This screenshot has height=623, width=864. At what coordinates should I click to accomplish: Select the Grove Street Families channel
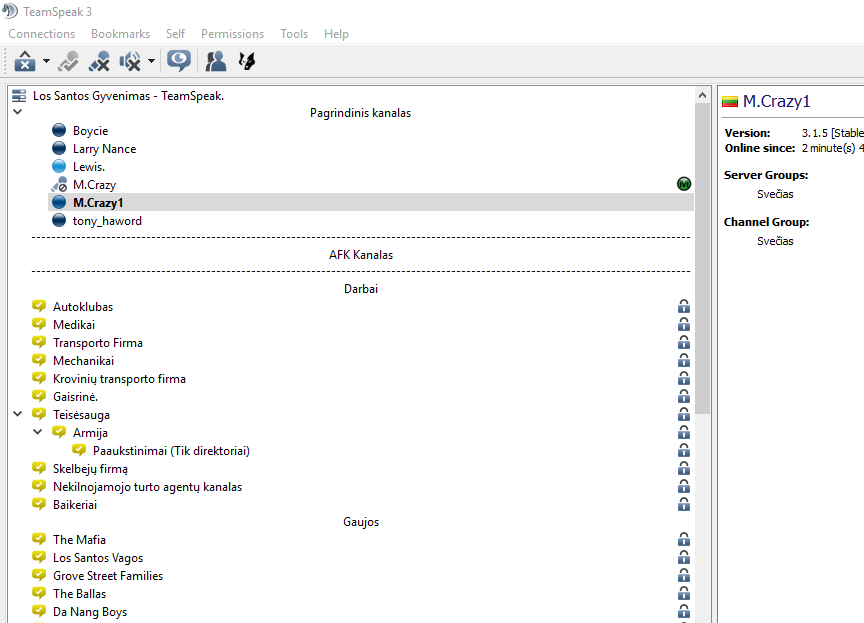click(108, 576)
